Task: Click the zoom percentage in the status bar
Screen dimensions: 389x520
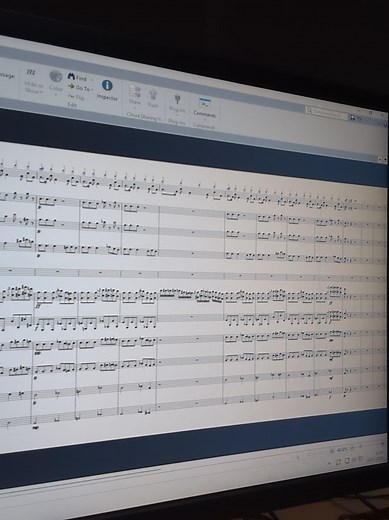Action: pos(342,449)
